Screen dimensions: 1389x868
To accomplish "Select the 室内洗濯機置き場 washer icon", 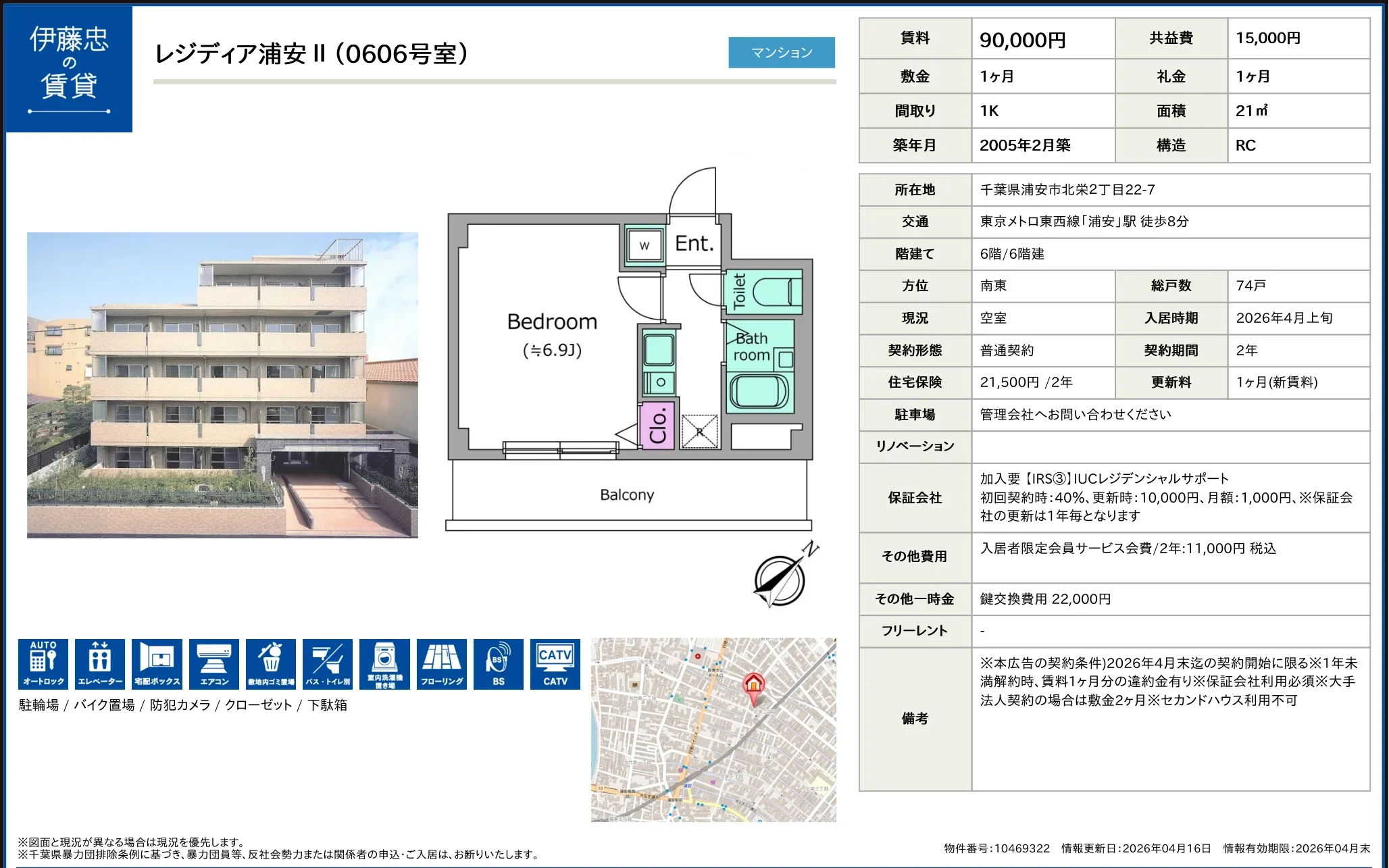I will 384,663.
